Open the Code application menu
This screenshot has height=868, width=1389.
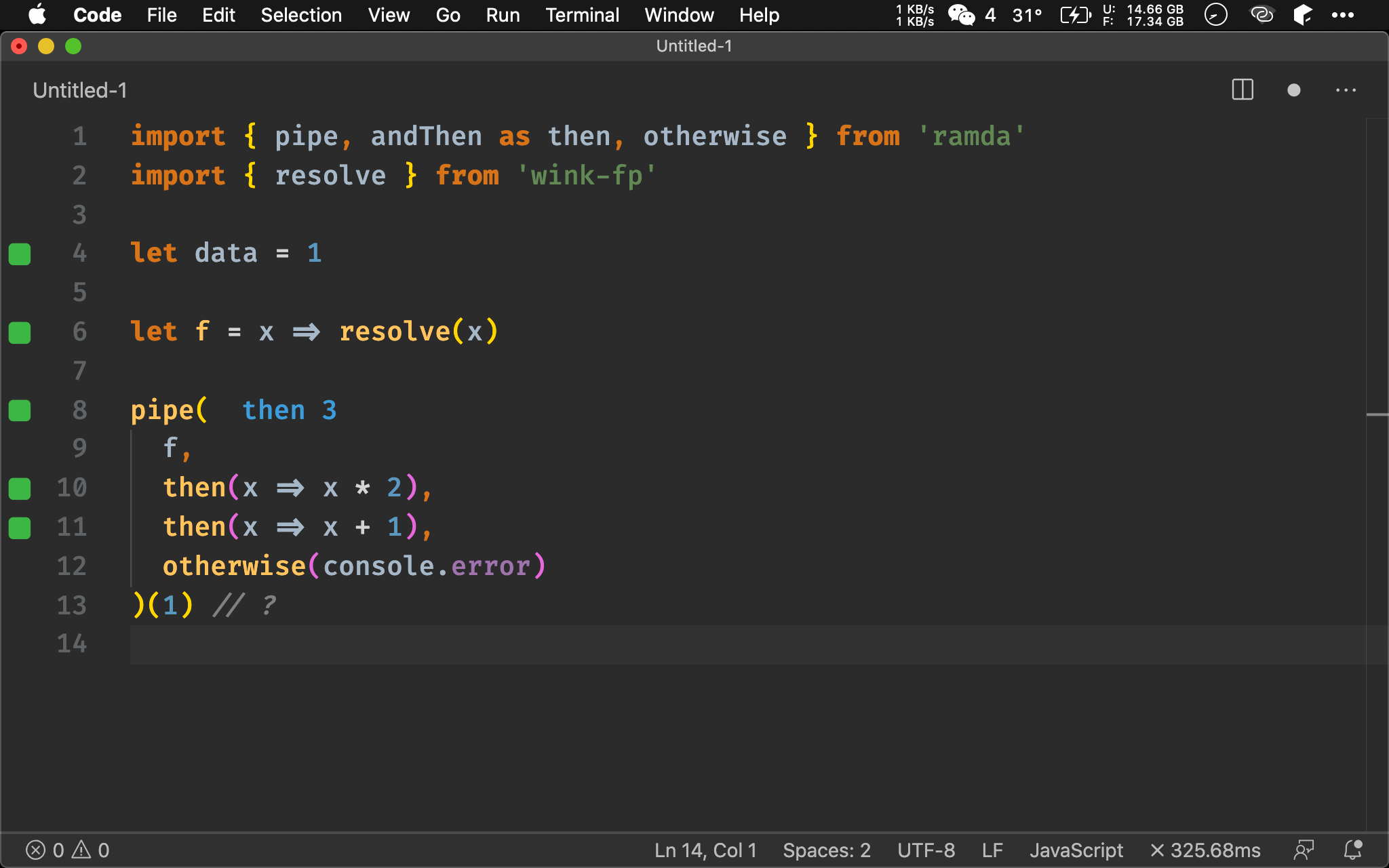pos(97,15)
